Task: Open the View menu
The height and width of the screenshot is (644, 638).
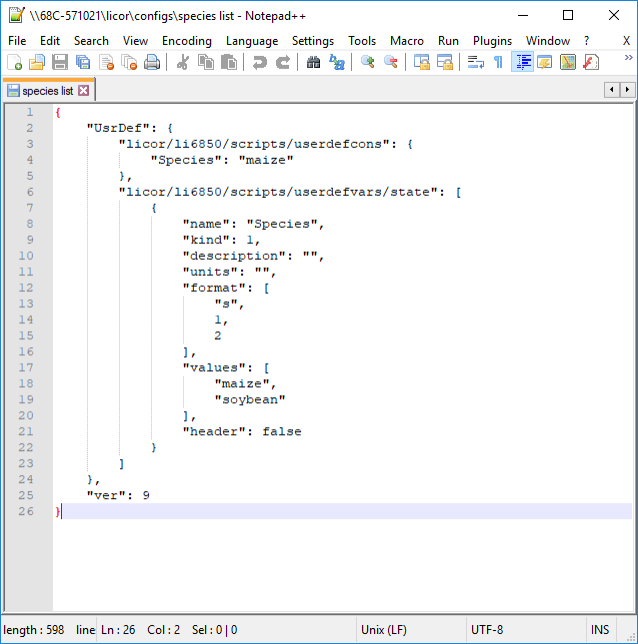Action: tap(135, 41)
